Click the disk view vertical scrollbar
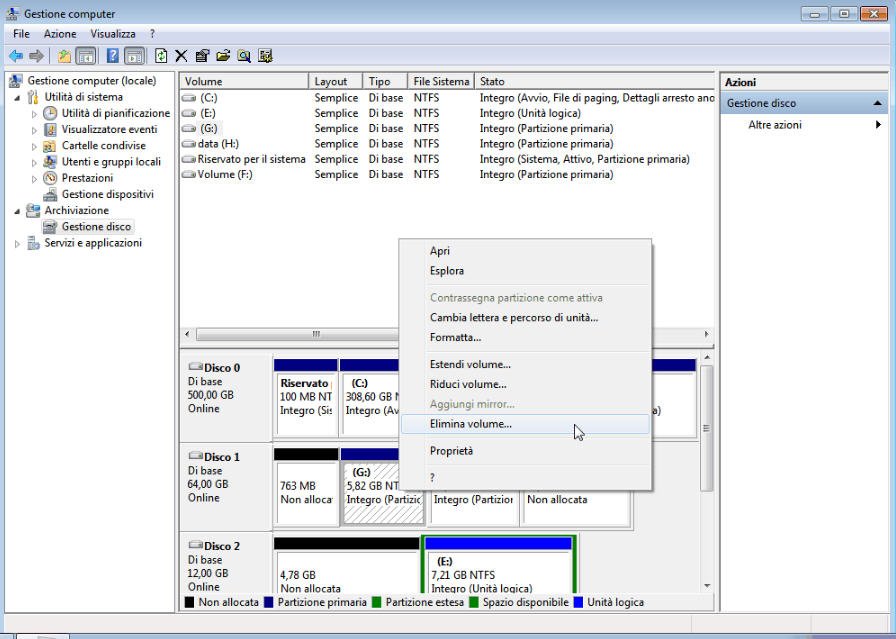This screenshot has height=639, width=896. pos(707,427)
